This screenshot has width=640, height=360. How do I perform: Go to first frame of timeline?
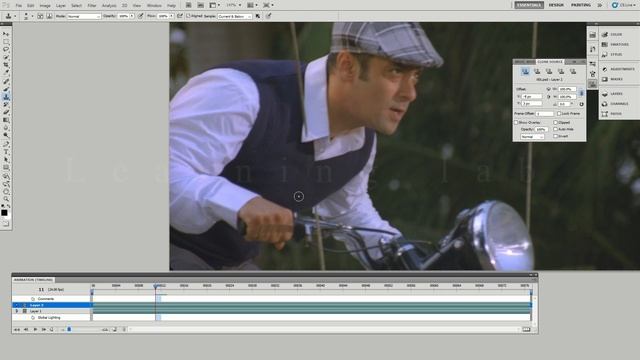pyautogui.click(x=17, y=329)
